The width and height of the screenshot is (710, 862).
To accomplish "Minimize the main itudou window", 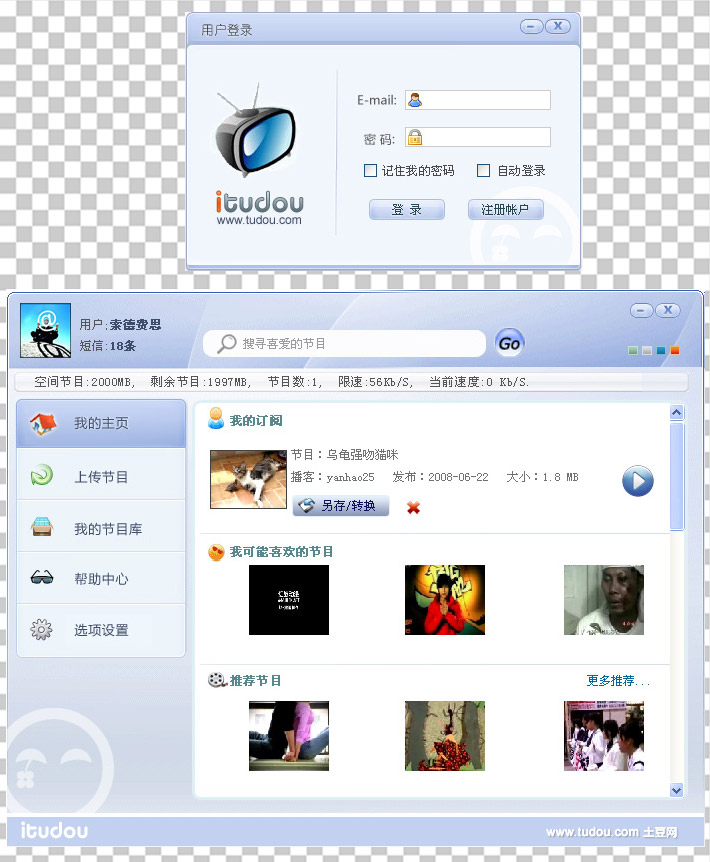I will pyautogui.click(x=641, y=311).
